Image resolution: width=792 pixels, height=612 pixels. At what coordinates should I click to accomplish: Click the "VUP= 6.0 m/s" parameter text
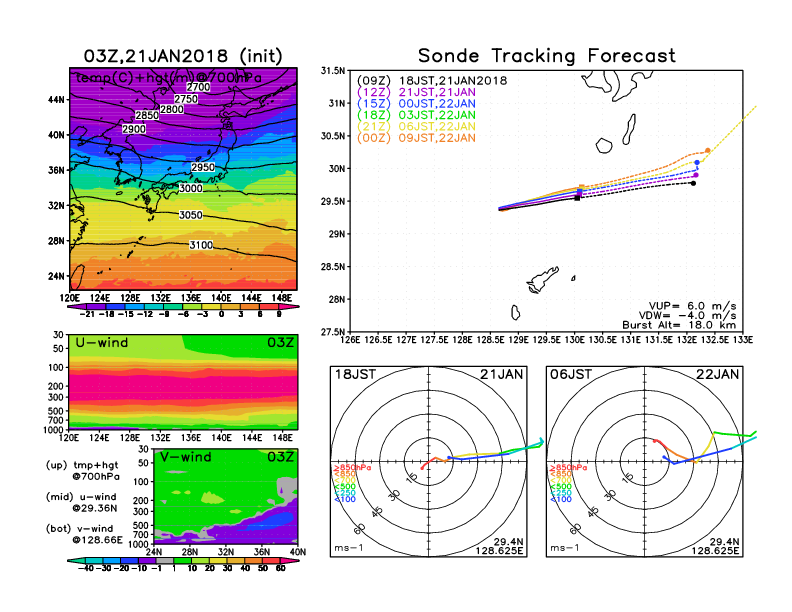click(692, 306)
